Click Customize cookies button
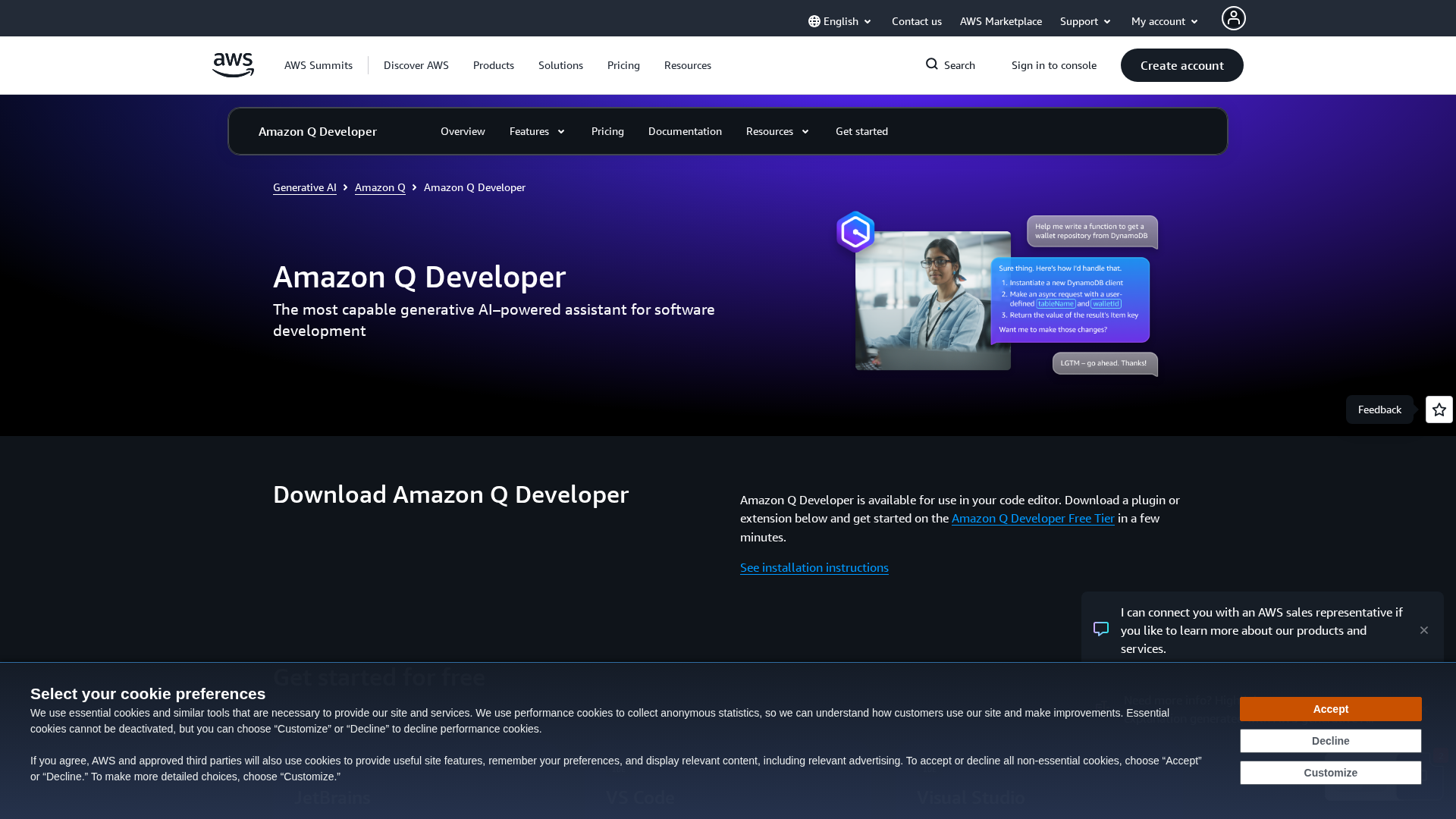This screenshot has width=1456, height=819. tap(1330, 773)
